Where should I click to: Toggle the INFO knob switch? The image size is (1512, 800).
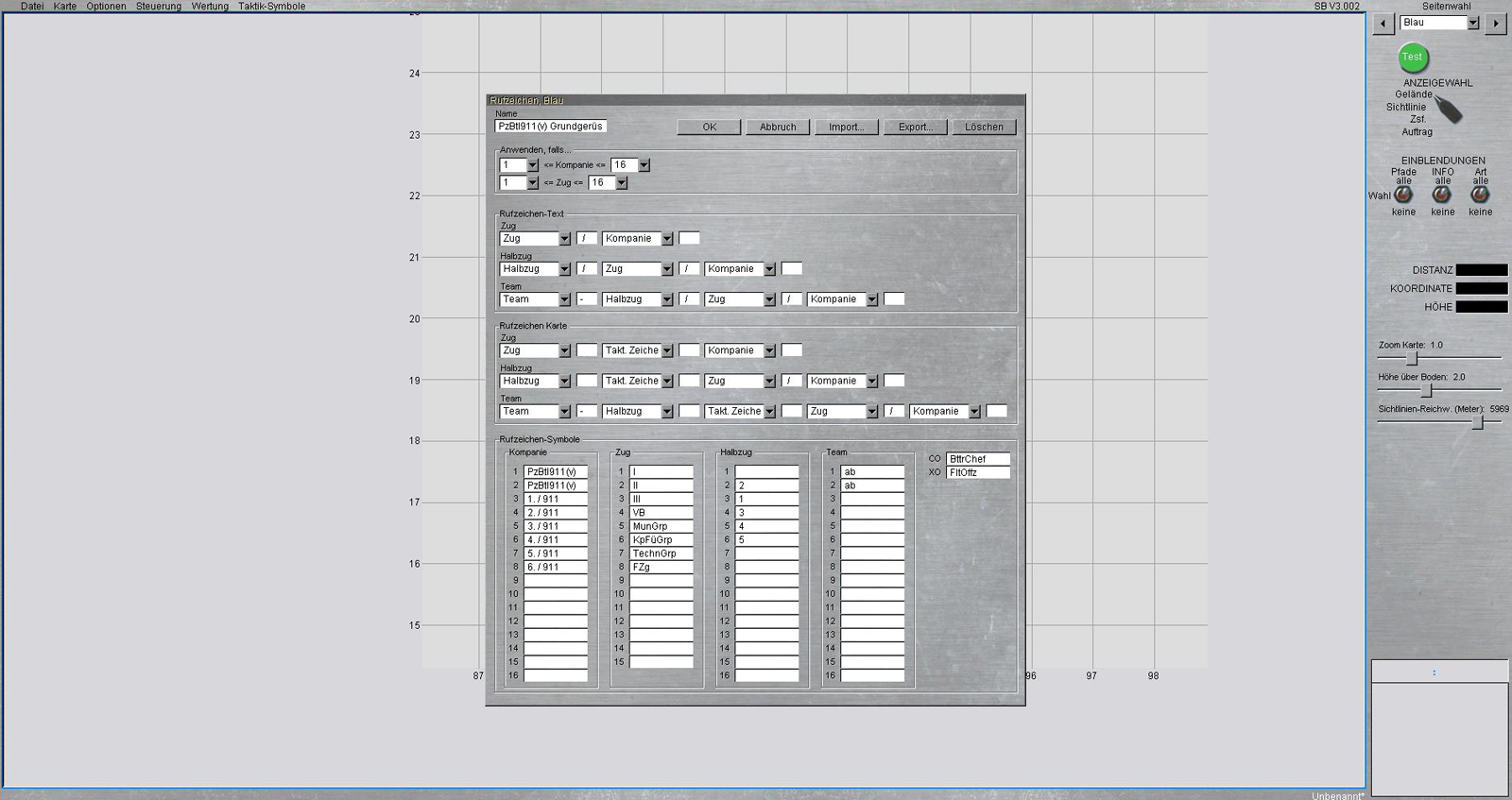pos(1441,195)
